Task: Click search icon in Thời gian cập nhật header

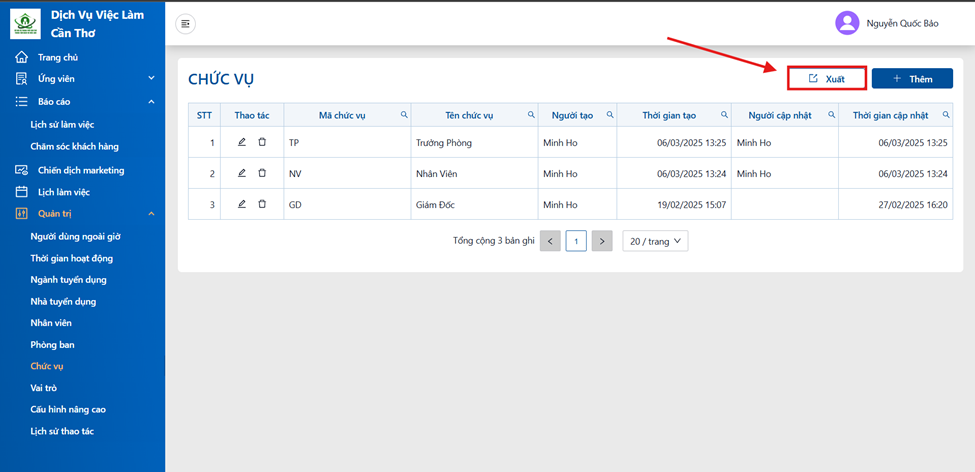Action: tap(946, 115)
